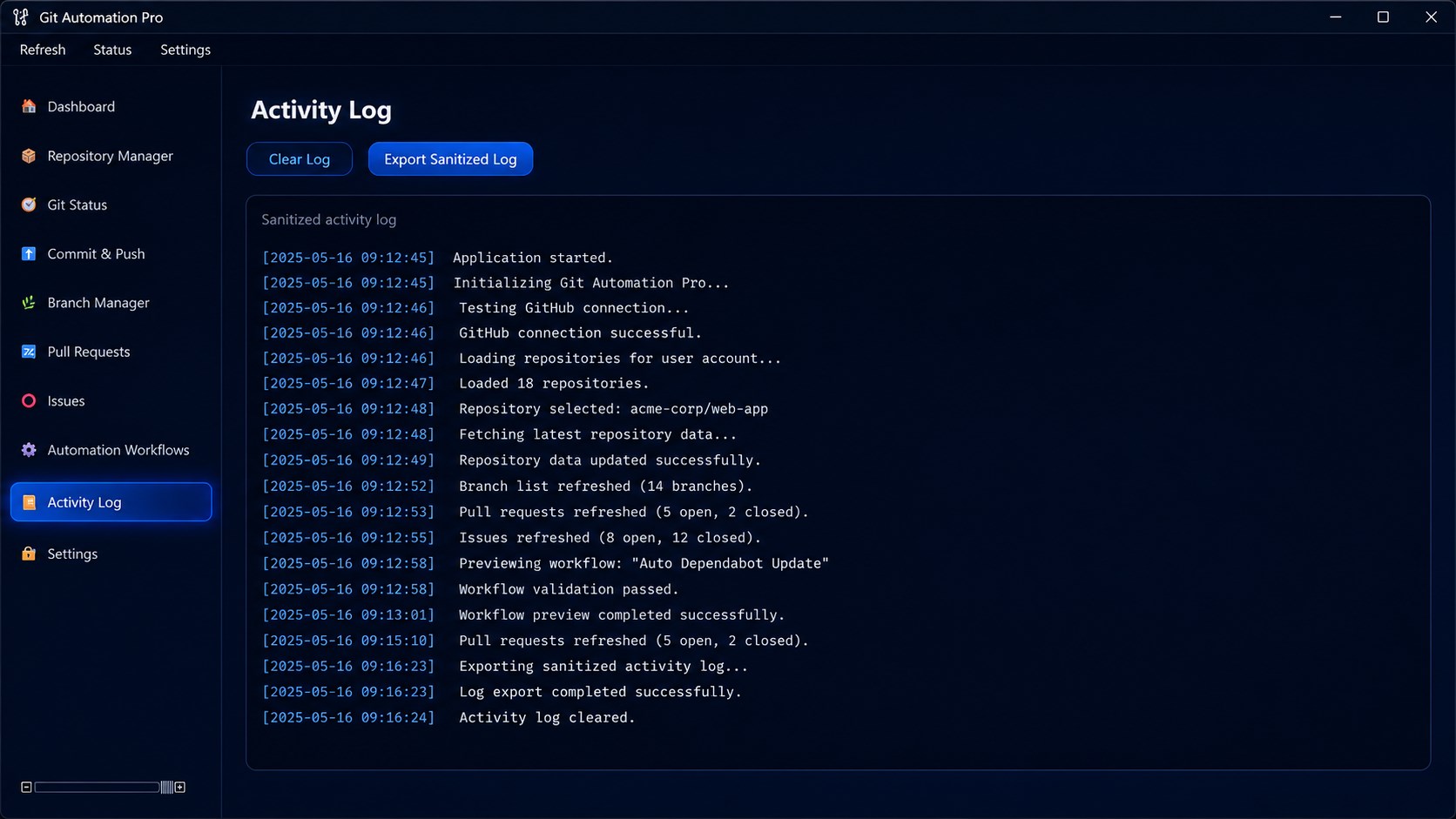Click the zoom-in plus icon at sidebar bottom
Image resolution: width=1456 pixels, height=819 pixels.
point(179,787)
